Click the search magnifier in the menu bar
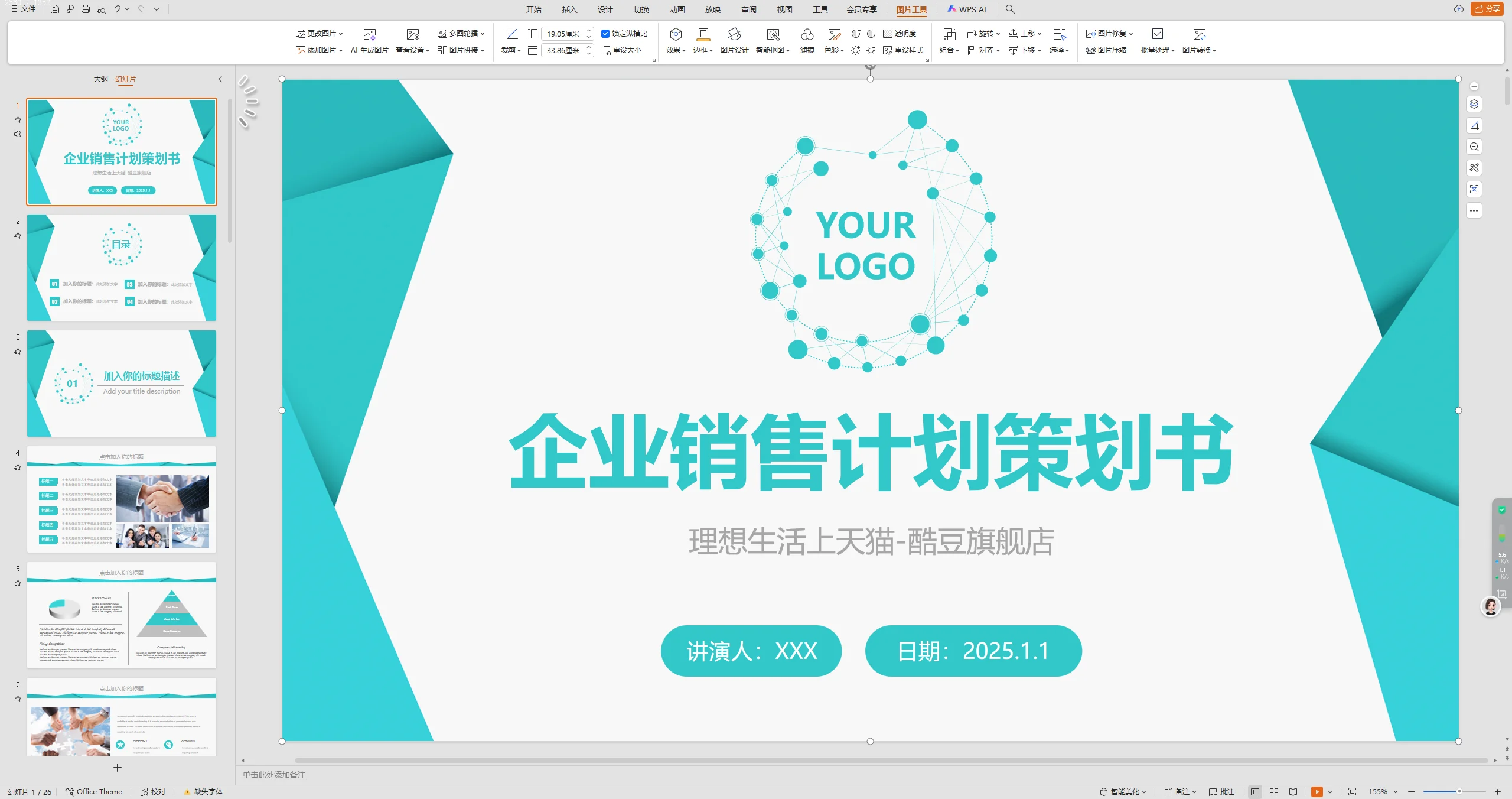Screen dimensions: 1512x799 tap(1010, 9)
